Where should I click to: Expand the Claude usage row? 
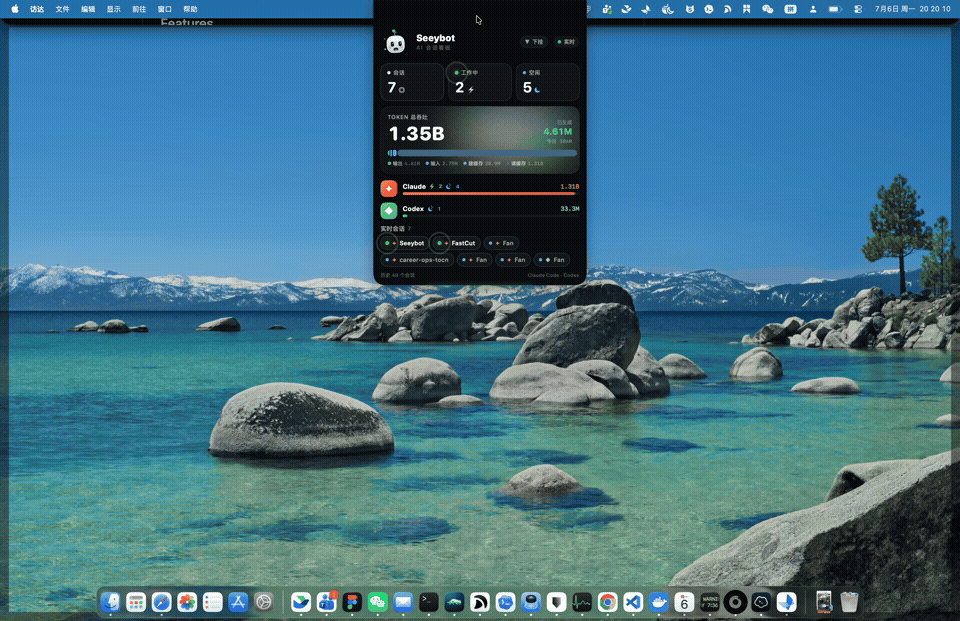click(x=480, y=188)
